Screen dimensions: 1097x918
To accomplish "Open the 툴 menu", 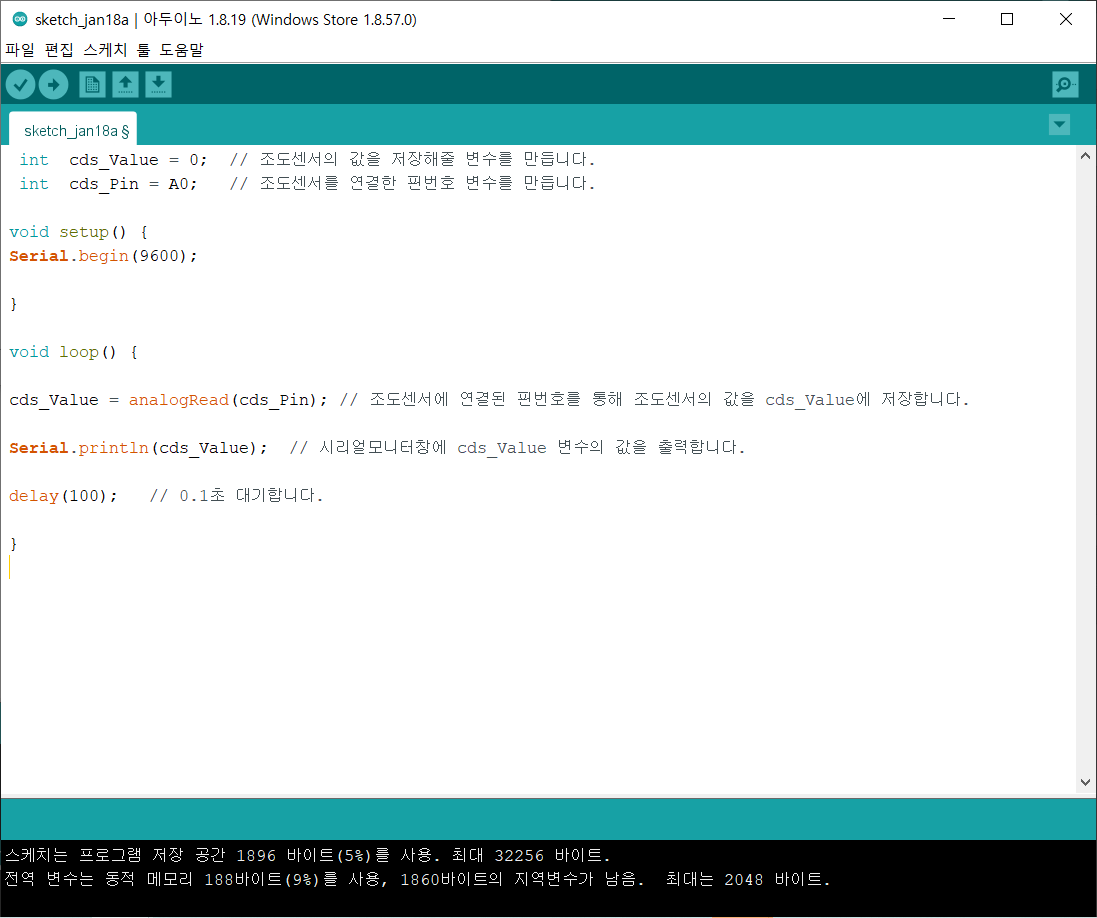I will coord(143,50).
